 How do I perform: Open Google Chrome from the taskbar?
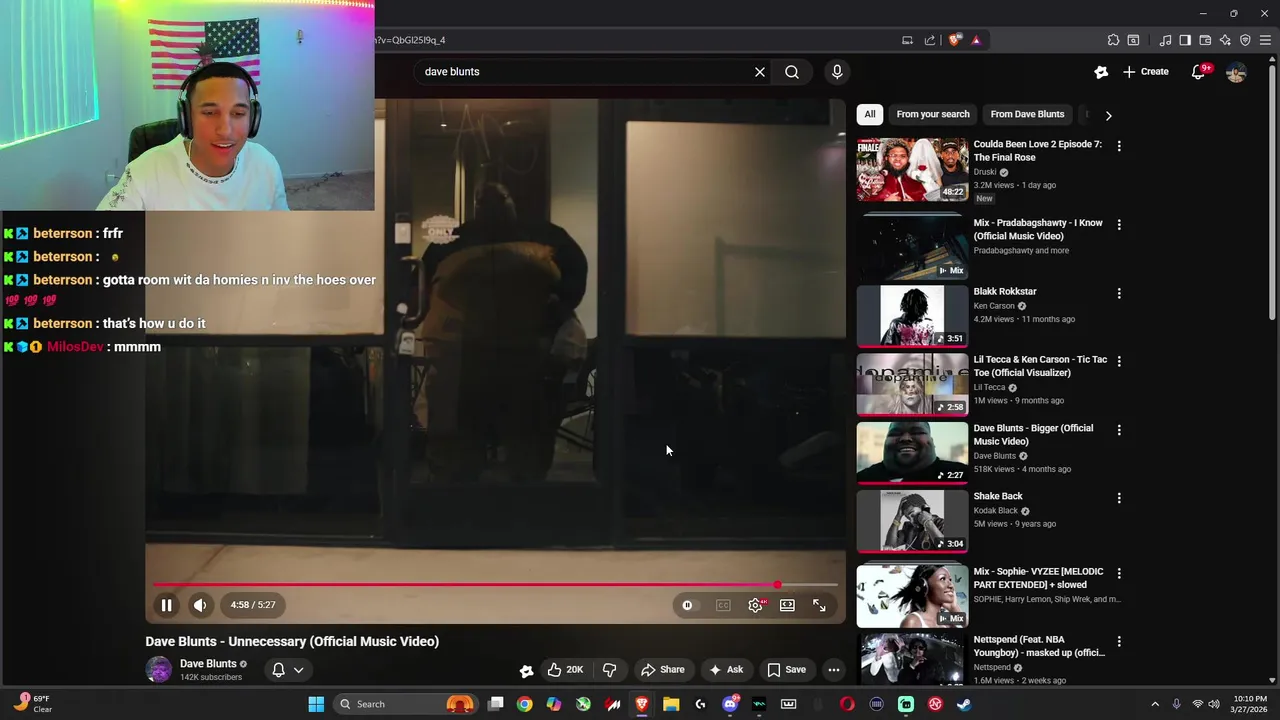[x=524, y=704]
